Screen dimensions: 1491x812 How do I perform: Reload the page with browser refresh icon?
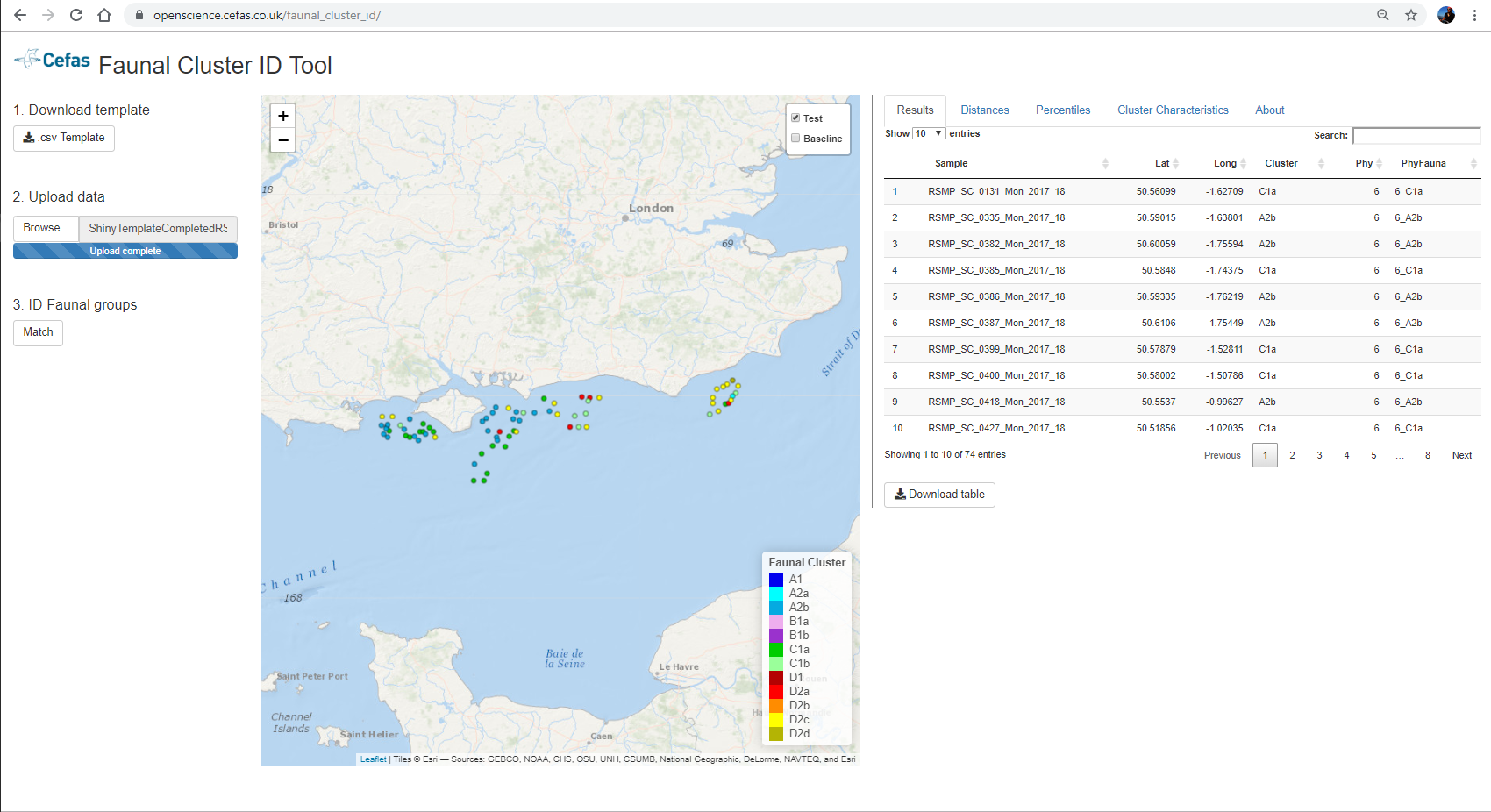(x=76, y=15)
